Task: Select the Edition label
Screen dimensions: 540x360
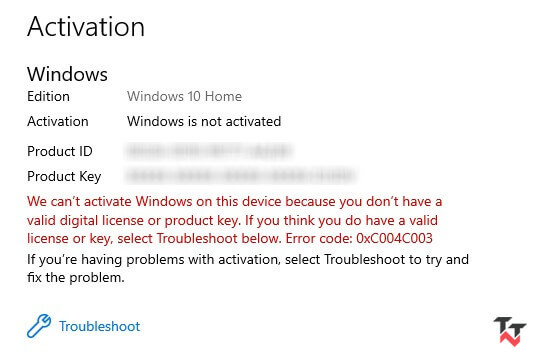Action: (49, 96)
